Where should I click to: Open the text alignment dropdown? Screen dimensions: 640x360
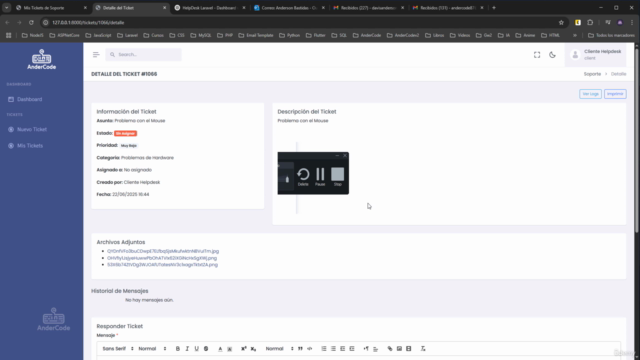pyautogui.click(x=376, y=349)
